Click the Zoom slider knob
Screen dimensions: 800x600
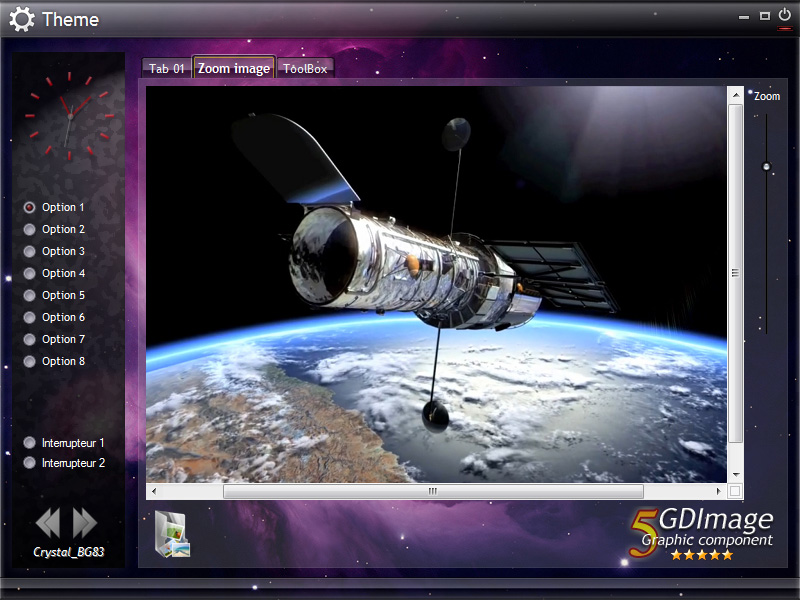766,166
